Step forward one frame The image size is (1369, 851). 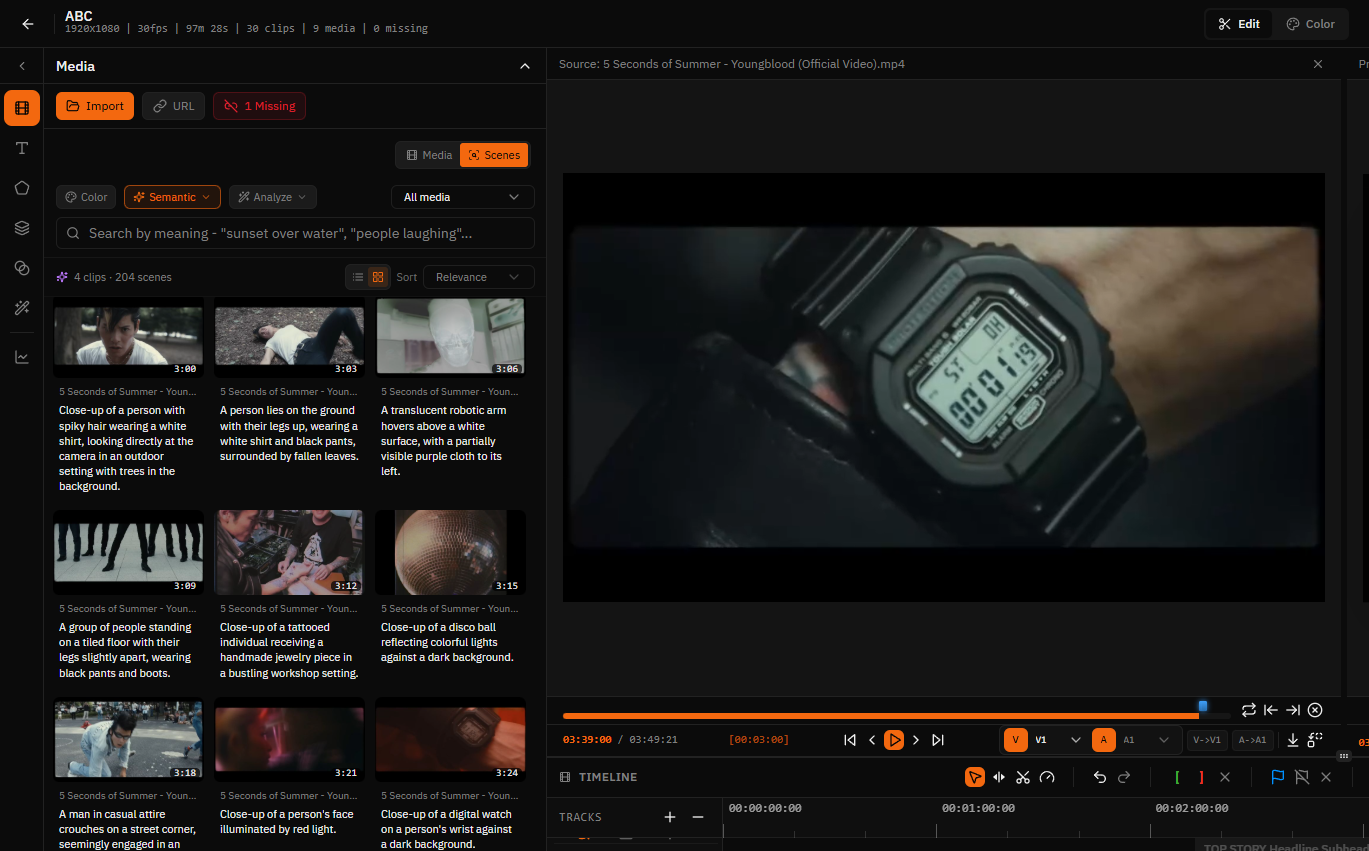click(x=916, y=740)
